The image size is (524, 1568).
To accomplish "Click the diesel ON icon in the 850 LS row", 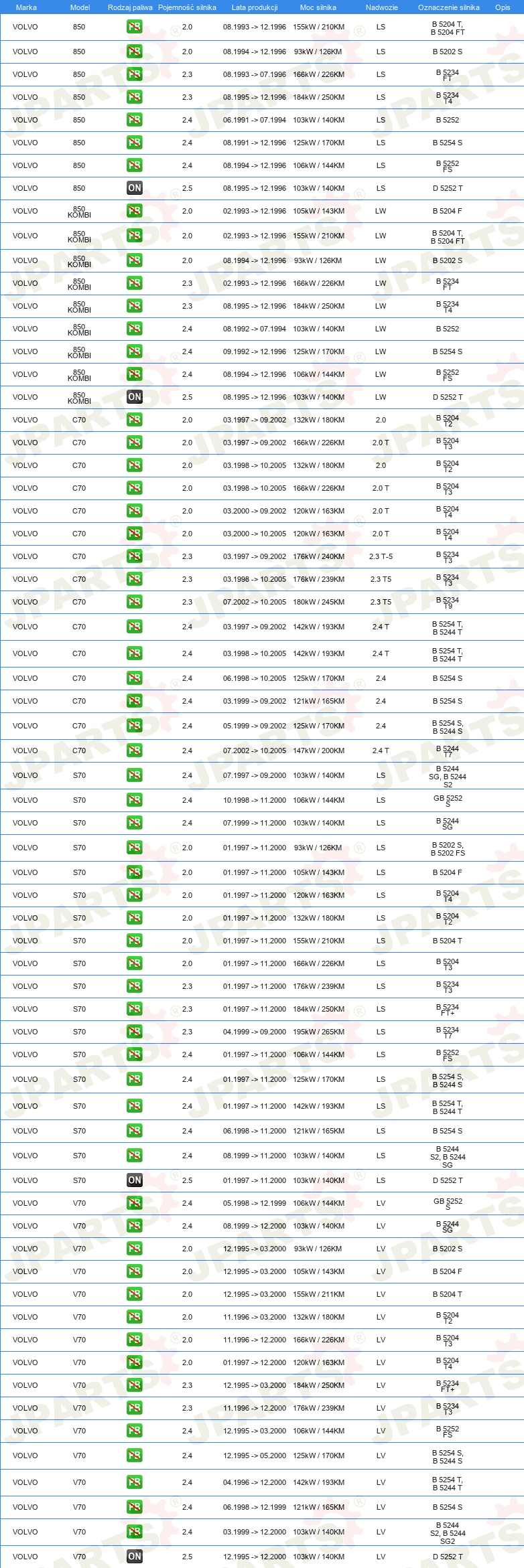I will click(135, 188).
